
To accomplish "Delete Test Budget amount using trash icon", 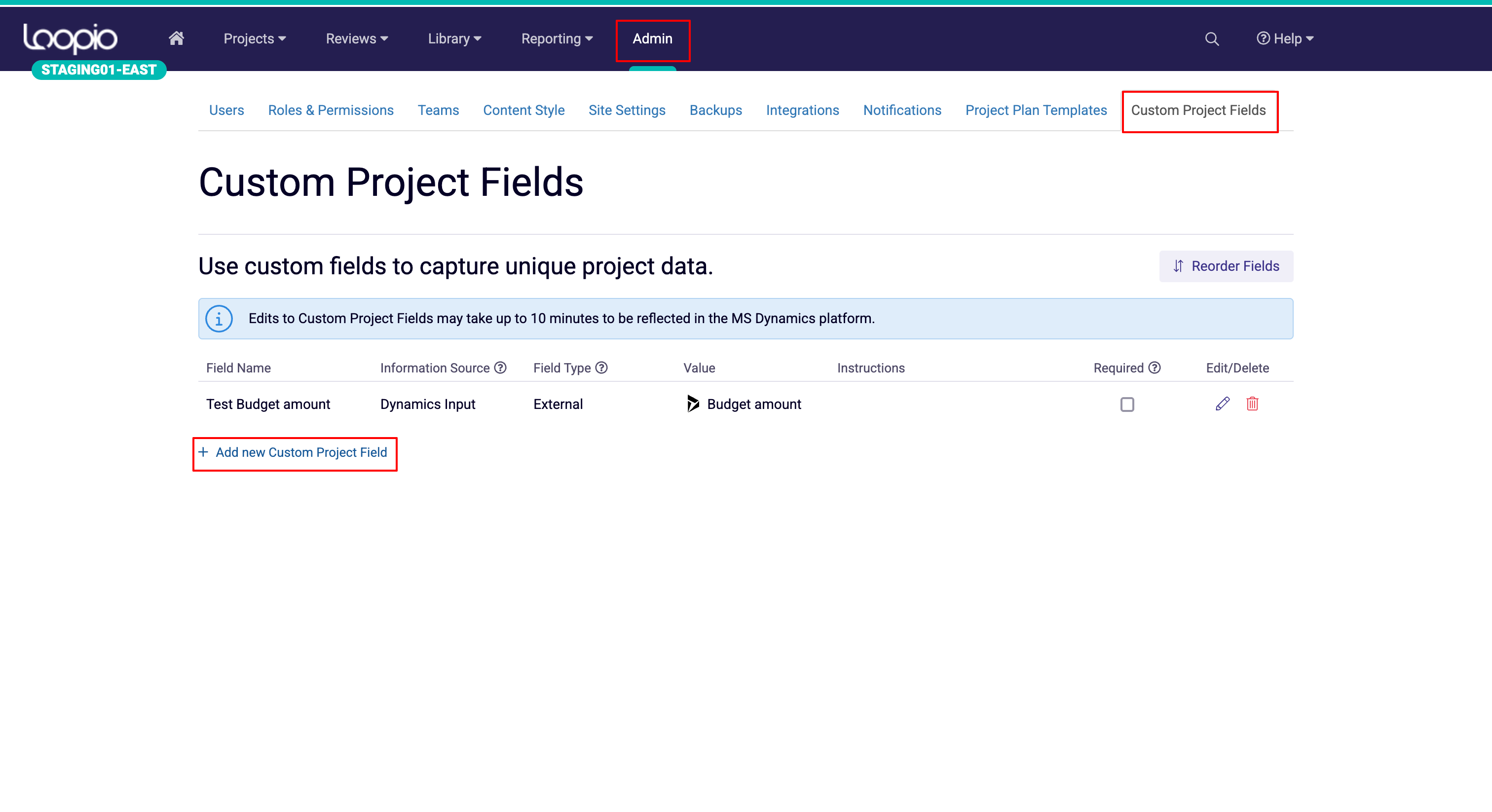I will [x=1252, y=404].
